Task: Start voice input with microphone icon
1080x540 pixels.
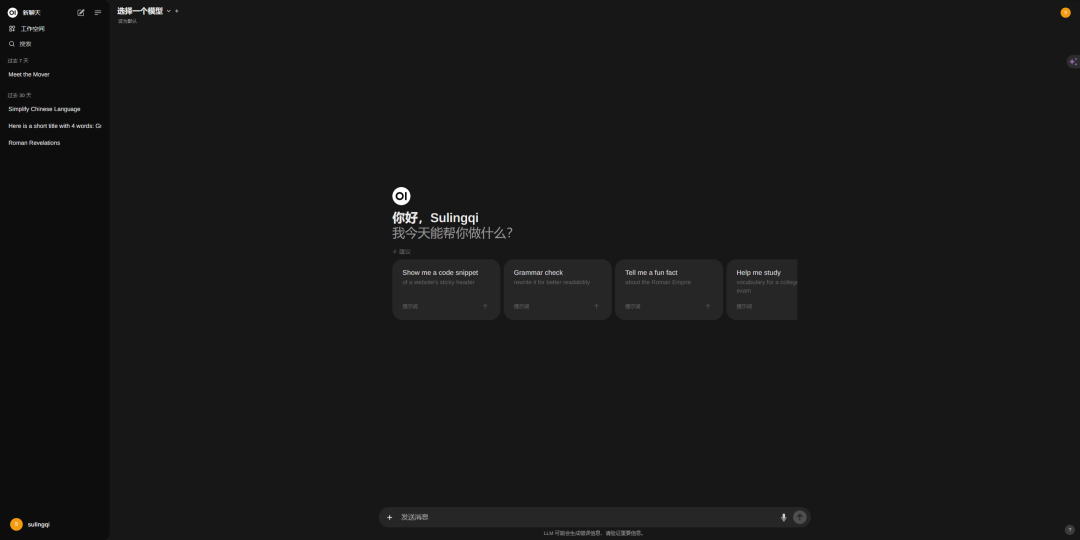Action: [783, 517]
